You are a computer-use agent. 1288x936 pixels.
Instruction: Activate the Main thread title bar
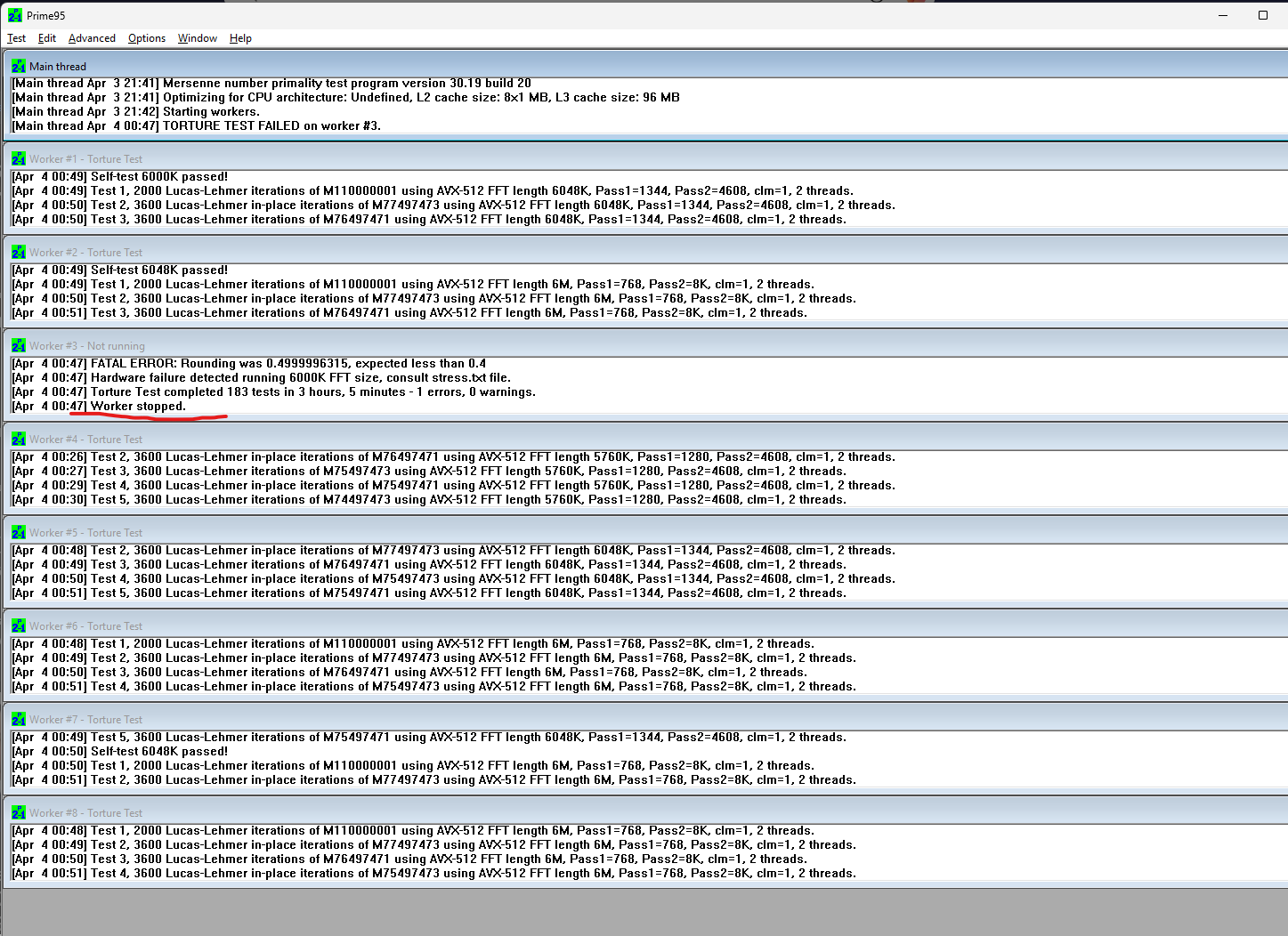[x=648, y=66]
